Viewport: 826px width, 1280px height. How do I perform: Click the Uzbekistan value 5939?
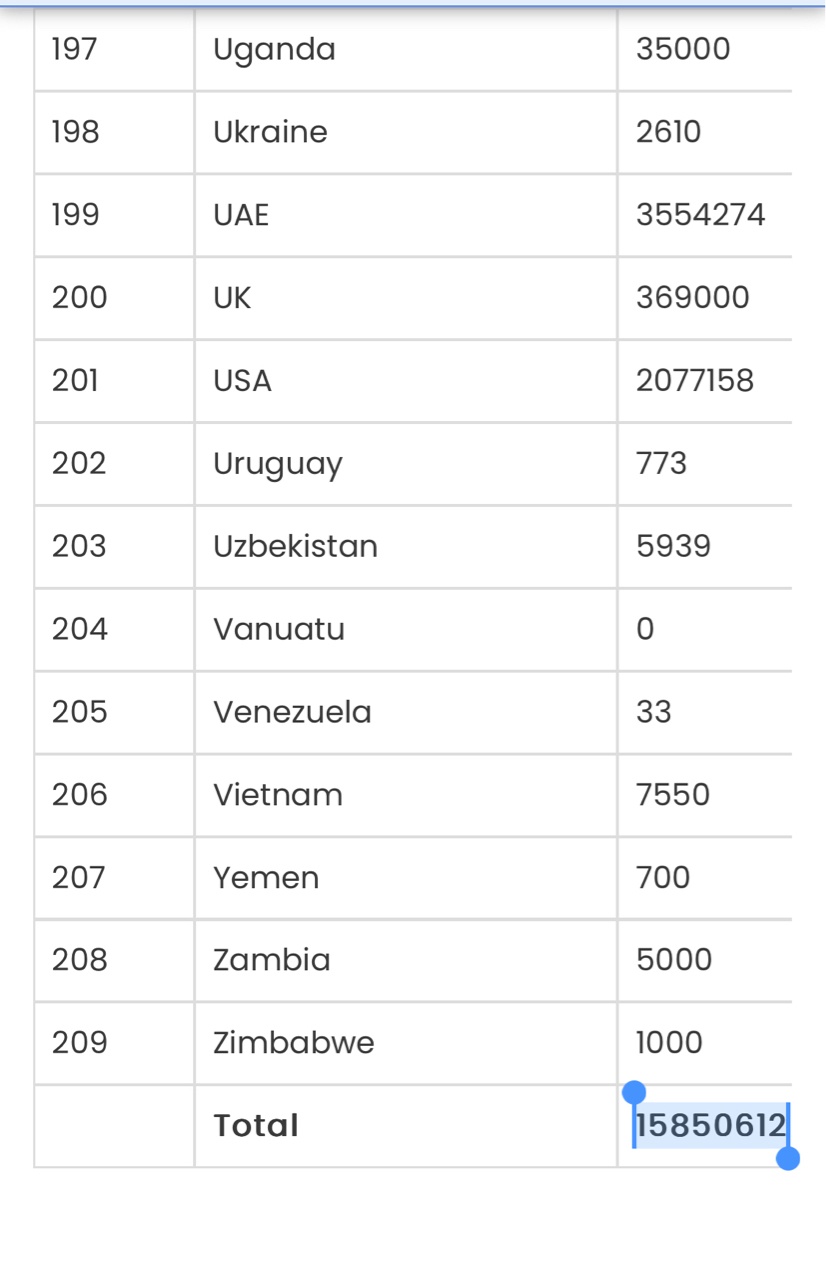point(673,546)
